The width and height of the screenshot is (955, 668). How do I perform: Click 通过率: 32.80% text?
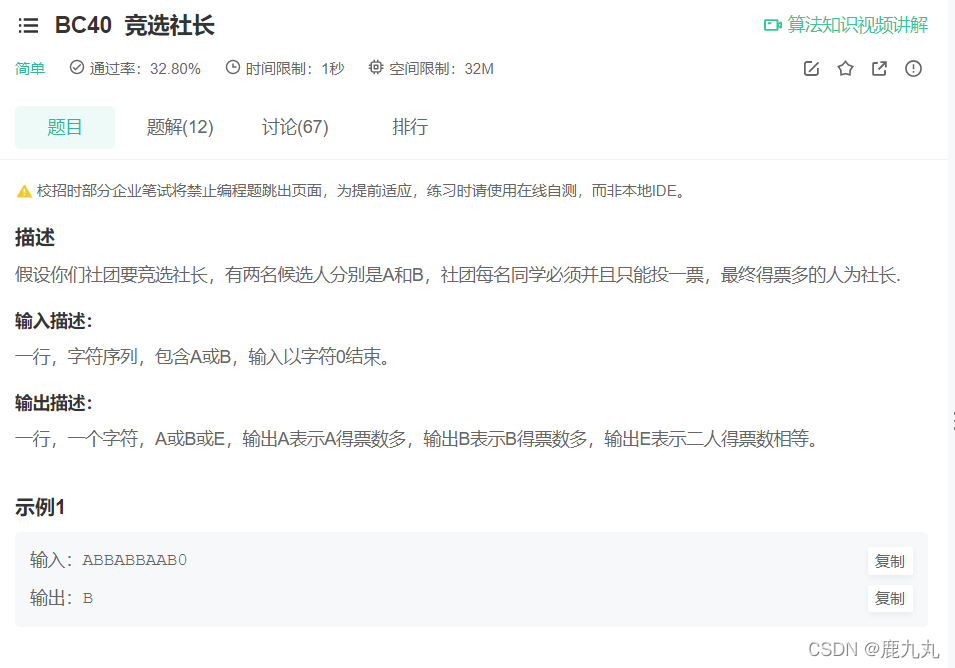pos(145,68)
